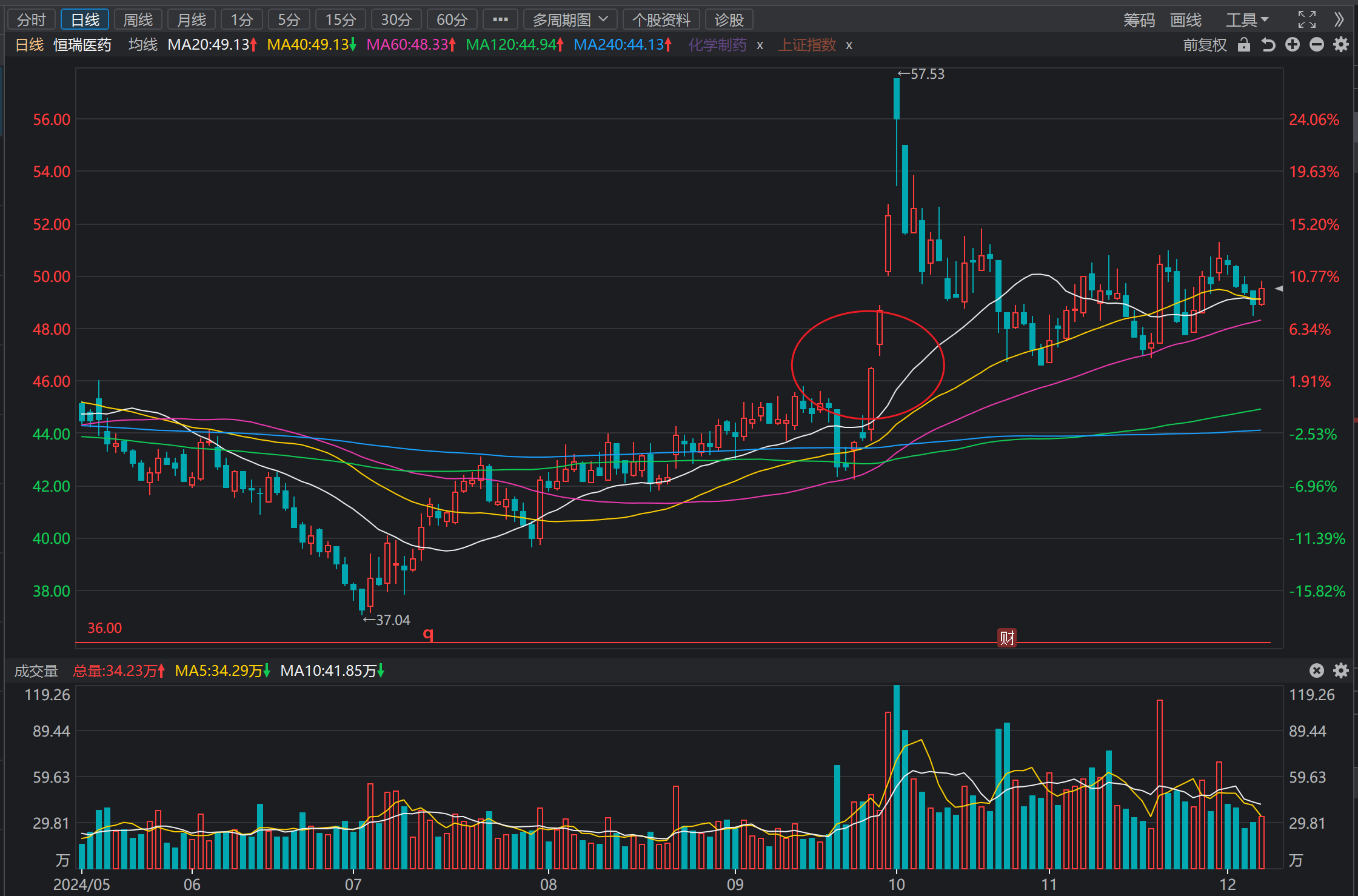The image size is (1358, 896).
Task: Show more period options via ellipsis
Action: click(500, 20)
